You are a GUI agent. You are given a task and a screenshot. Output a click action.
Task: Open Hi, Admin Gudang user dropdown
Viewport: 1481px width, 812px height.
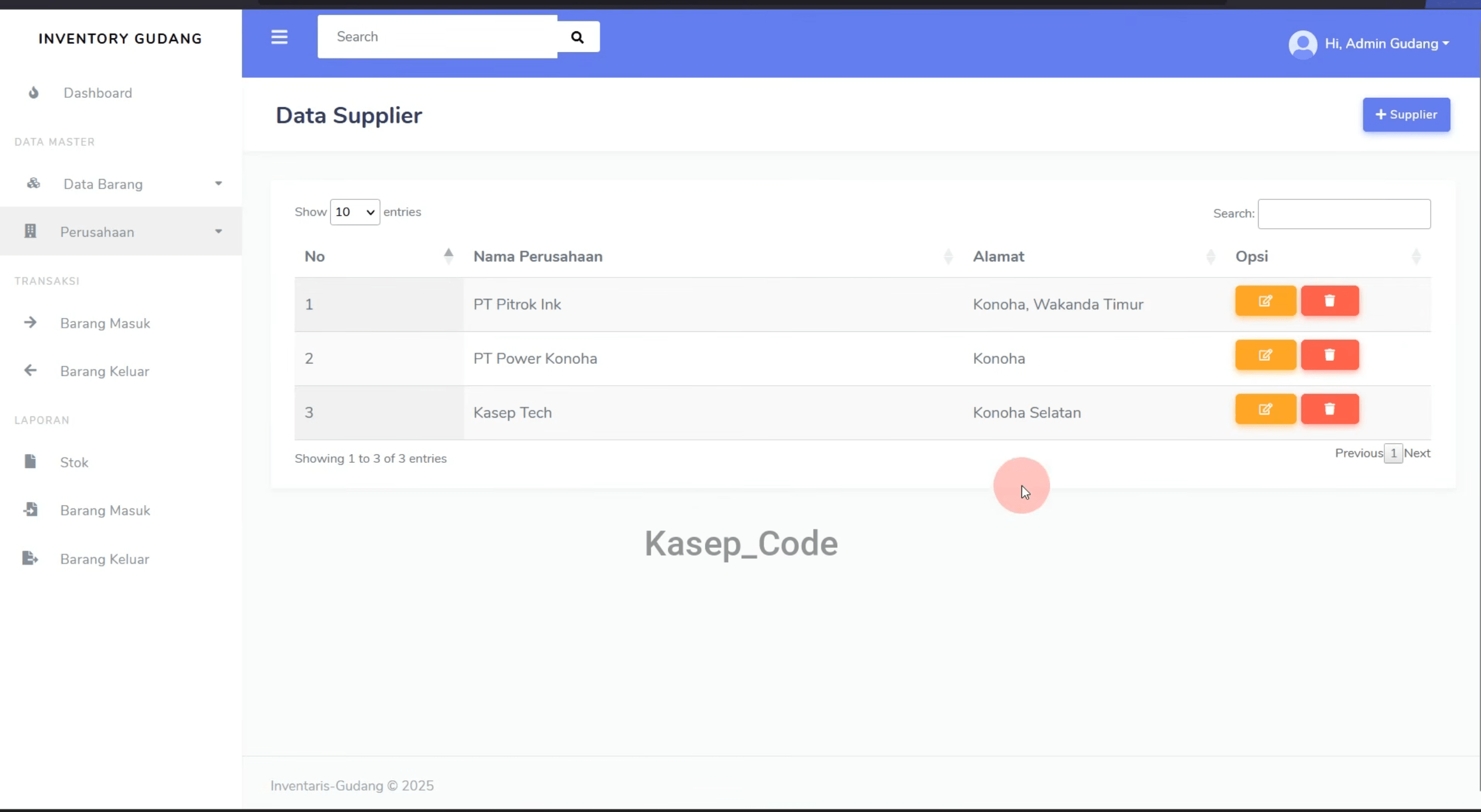click(x=1387, y=44)
